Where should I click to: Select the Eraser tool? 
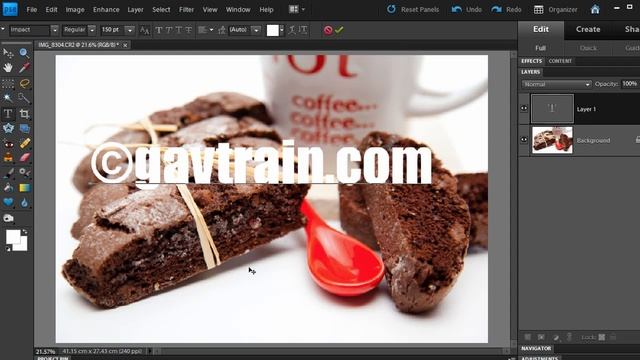tap(24, 158)
